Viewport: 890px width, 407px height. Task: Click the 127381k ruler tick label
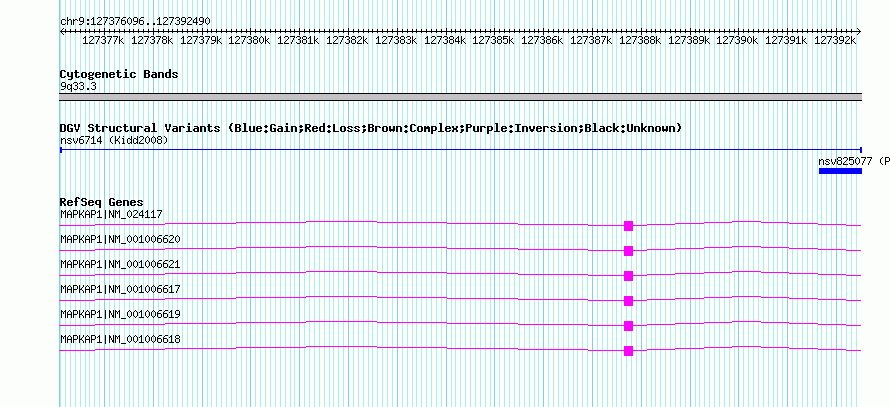[x=299, y=40]
